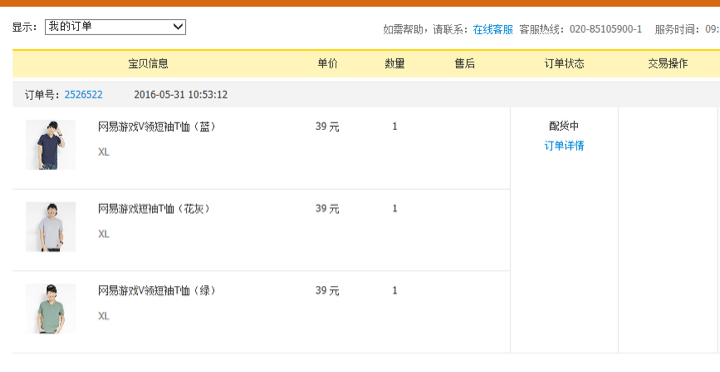Image resolution: width=720 pixels, height=372 pixels.
Task: Open product 网易游戏V领短袖T恤（绿）
Action: [157, 290]
